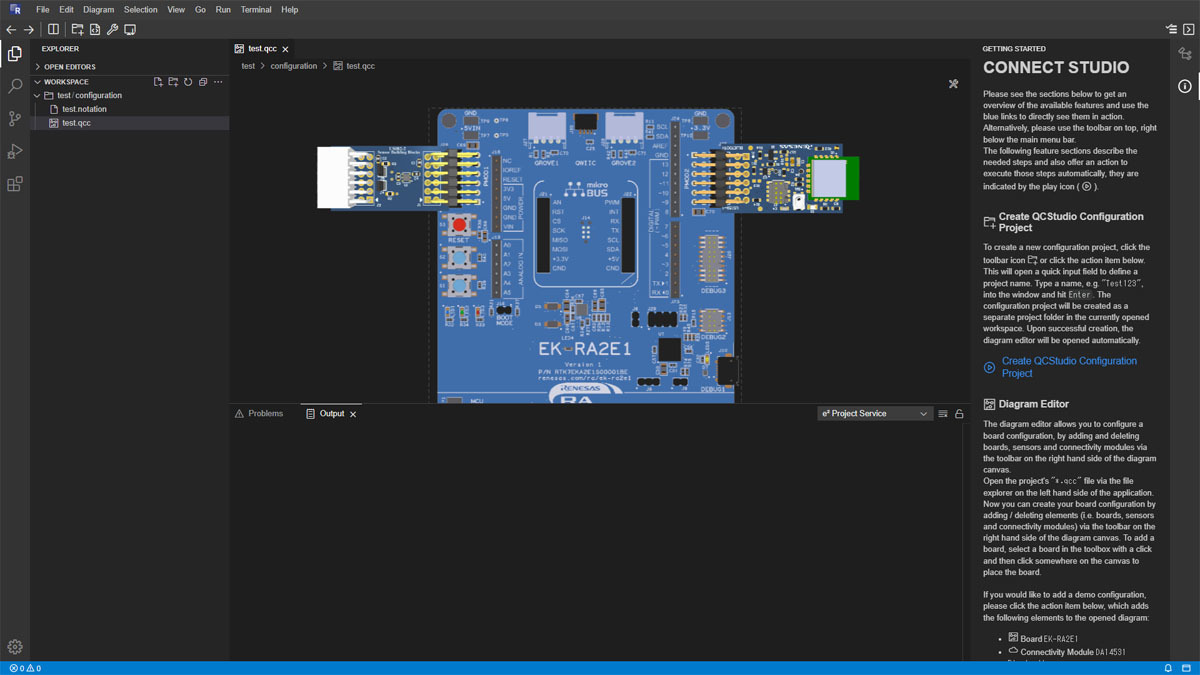The height and width of the screenshot is (675, 1200).
Task: Open the Workspace more actions ellipsis
Action: point(218,82)
